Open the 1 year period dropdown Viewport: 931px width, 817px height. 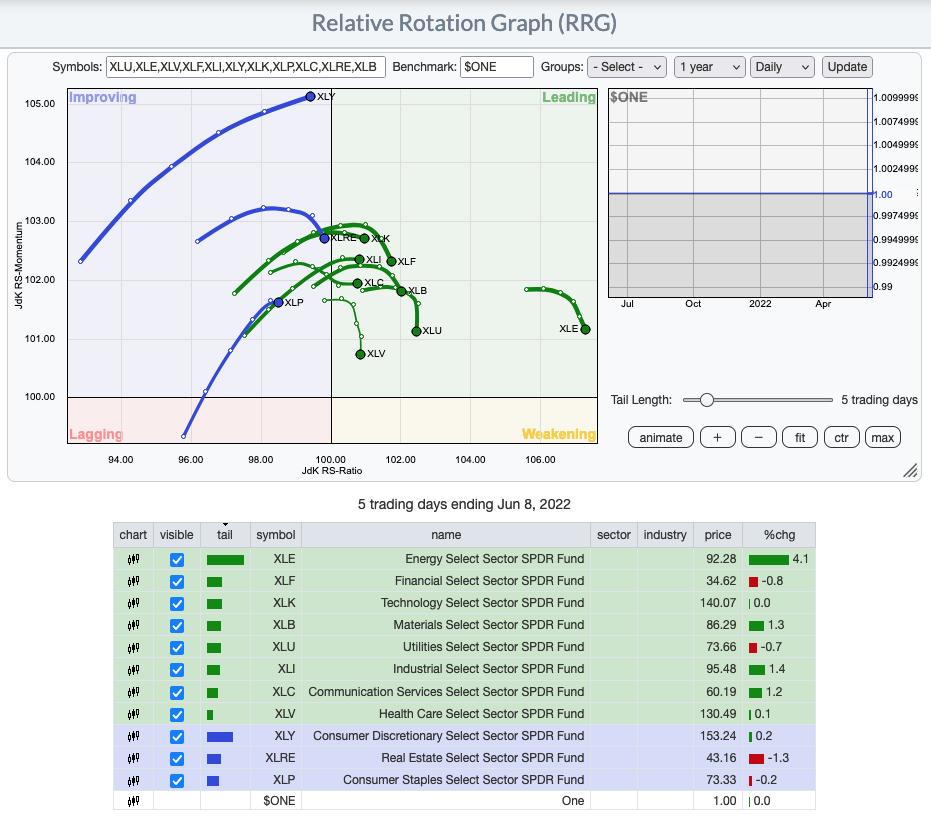(709, 67)
